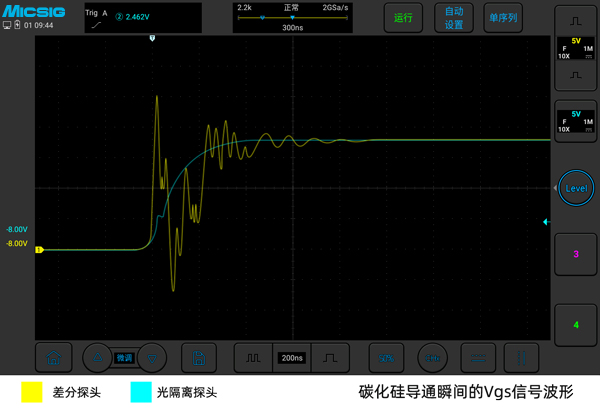Image resolution: width=600 pixels, height=410 pixels.
Task: Toggle the 微调 fine adjust mode
Action: point(124,357)
